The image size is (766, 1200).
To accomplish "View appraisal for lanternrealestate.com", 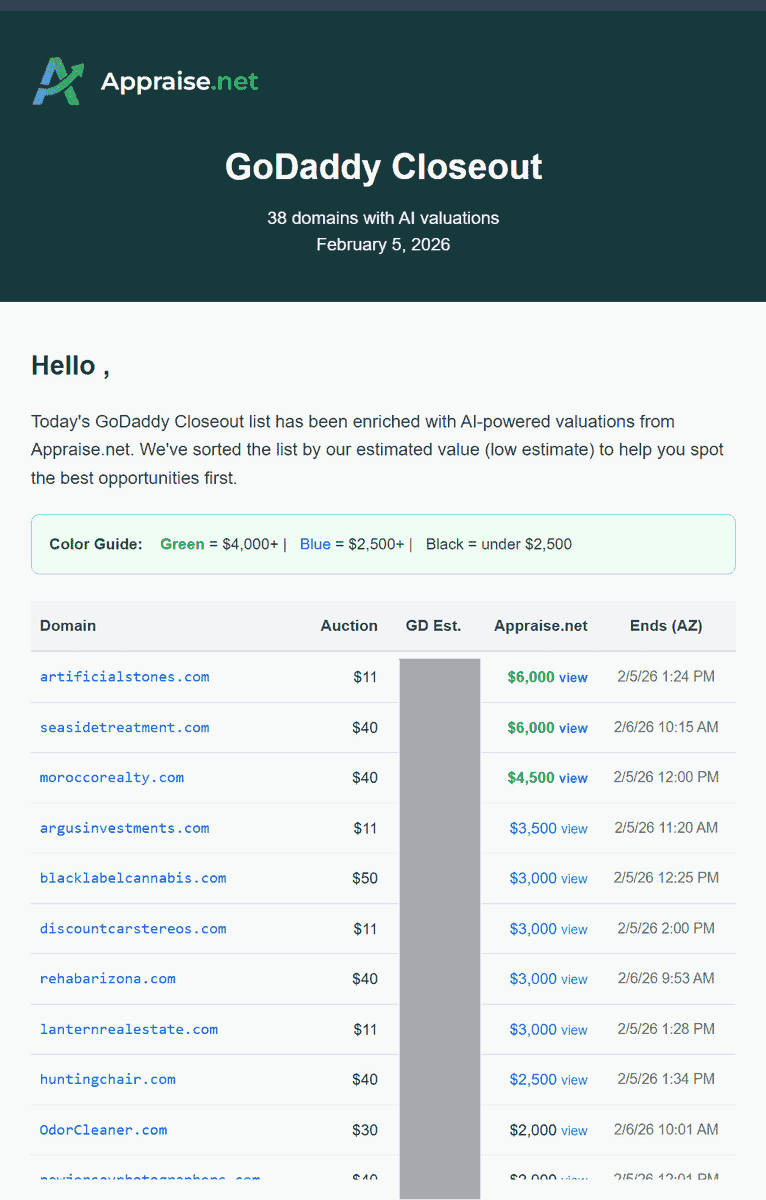I will [574, 1030].
